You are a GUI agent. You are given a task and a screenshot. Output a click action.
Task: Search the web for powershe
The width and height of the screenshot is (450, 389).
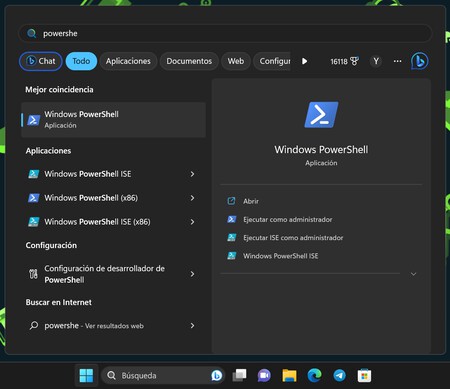[x=113, y=326]
